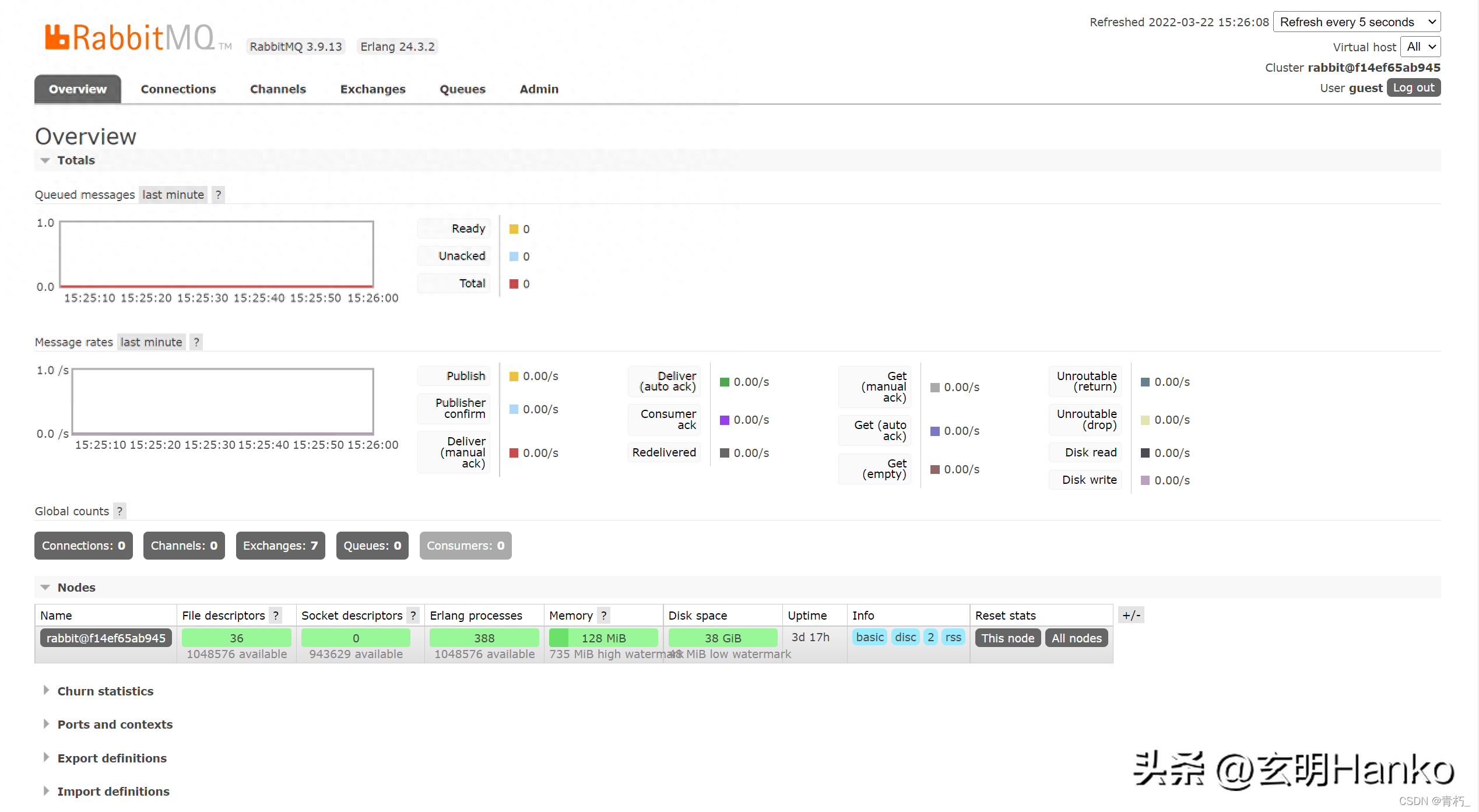Reset stats for This node
Image resolution: width=1479 pixels, height=812 pixels.
(x=1007, y=638)
